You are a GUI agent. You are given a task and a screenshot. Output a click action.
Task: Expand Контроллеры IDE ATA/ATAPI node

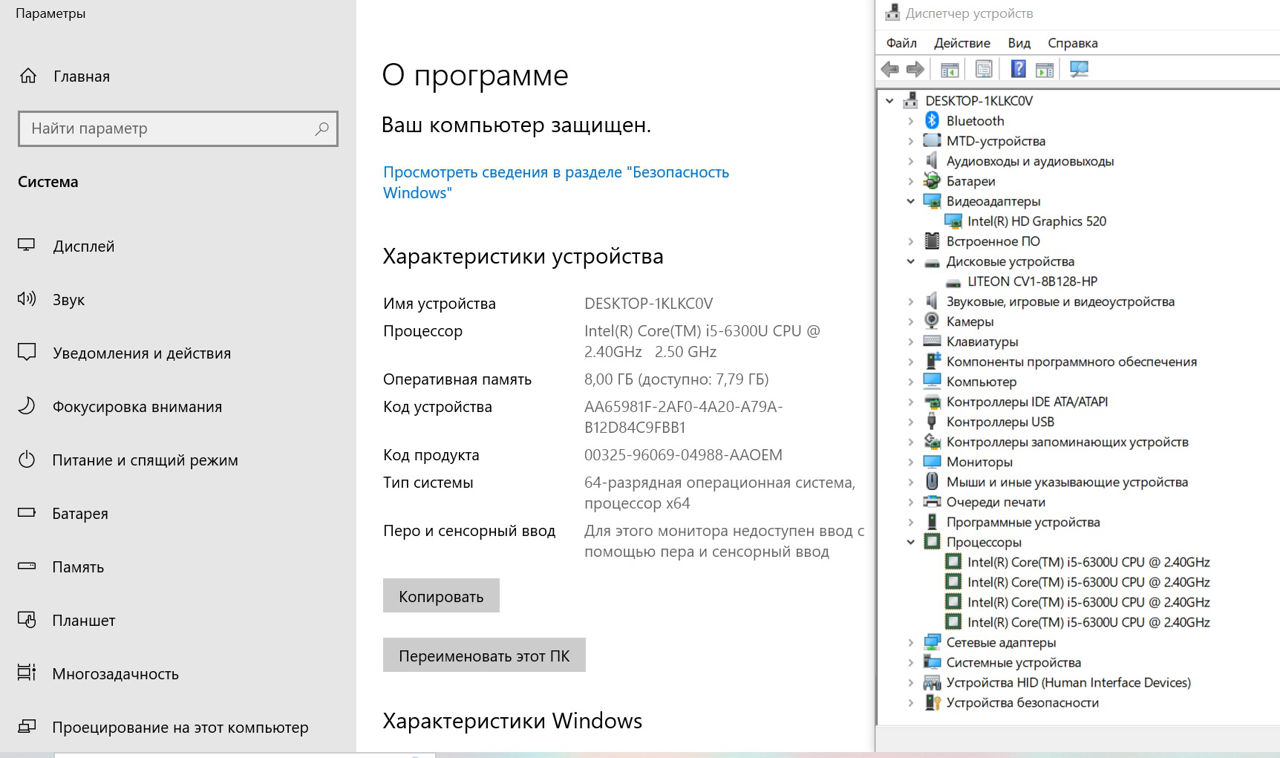click(x=911, y=402)
